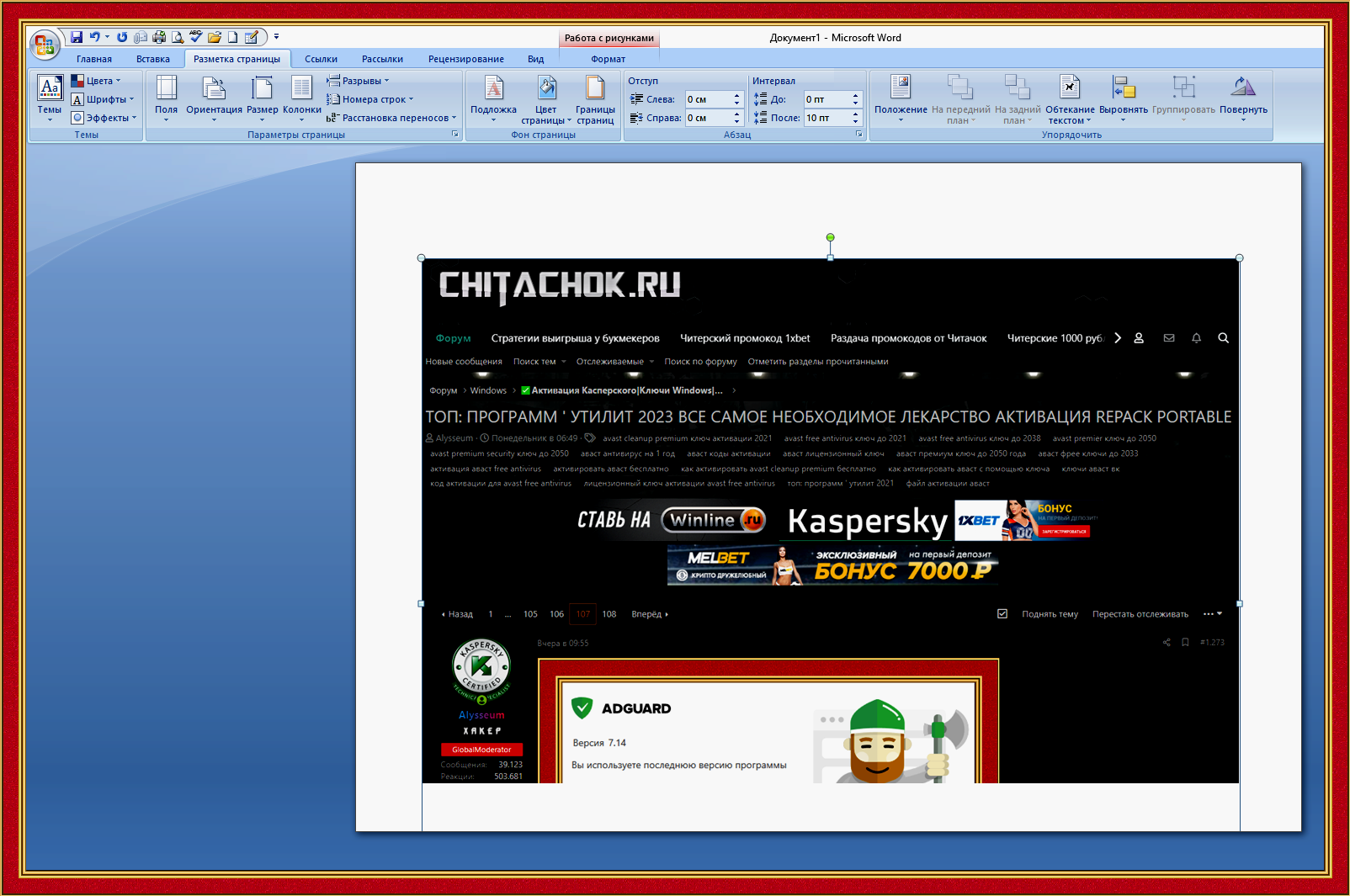Open the Повернуть rotate menu

[x=1243, y=98]
